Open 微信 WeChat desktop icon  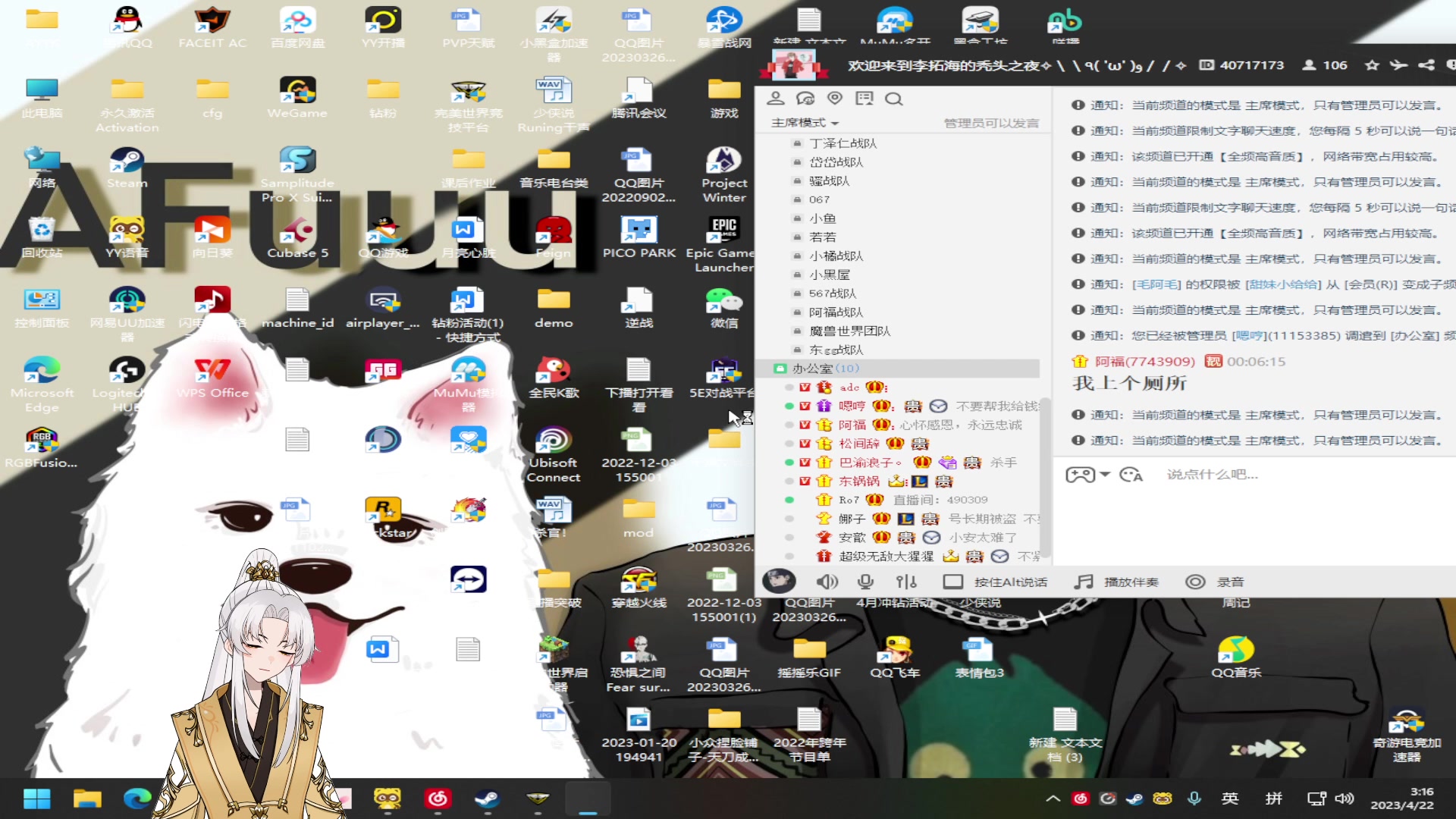click(724, 309)
